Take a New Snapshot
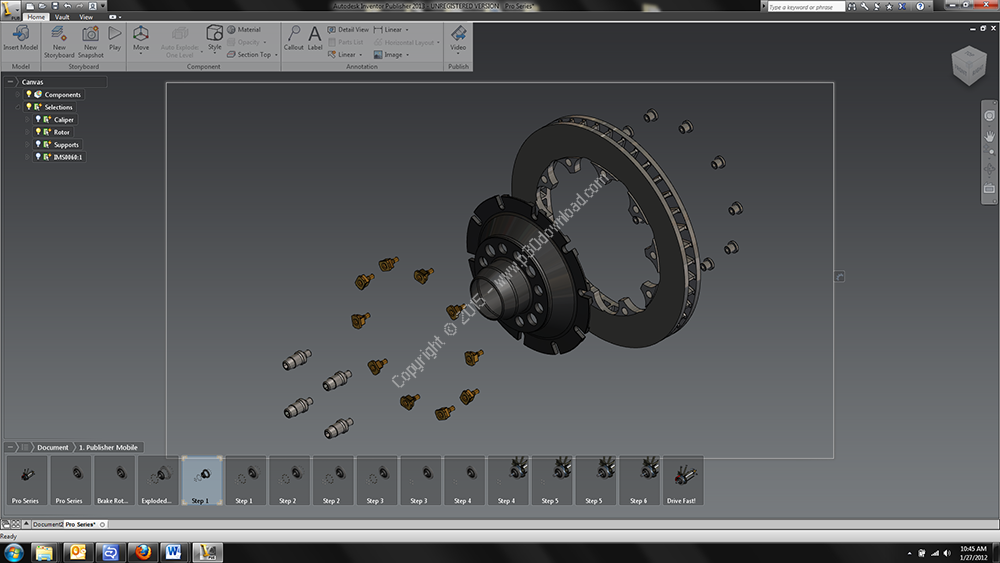Viewport: 1000px width, 563px height. click(91, 42)
